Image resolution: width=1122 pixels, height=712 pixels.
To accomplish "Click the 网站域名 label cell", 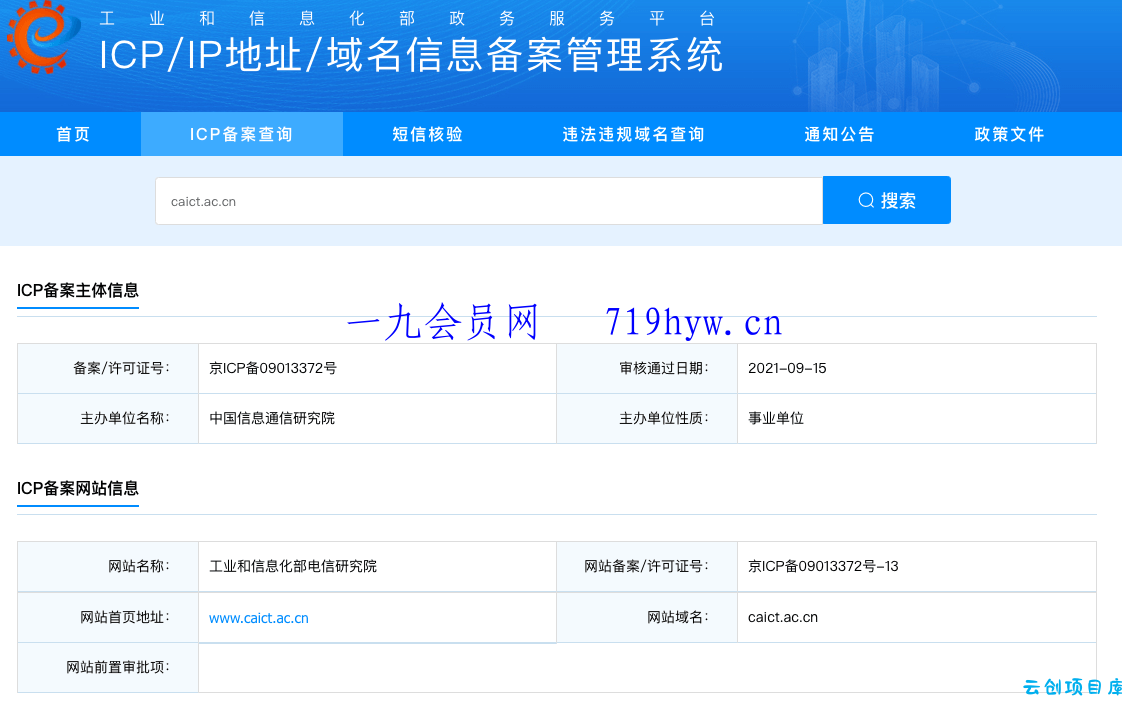I will point(647,618).
